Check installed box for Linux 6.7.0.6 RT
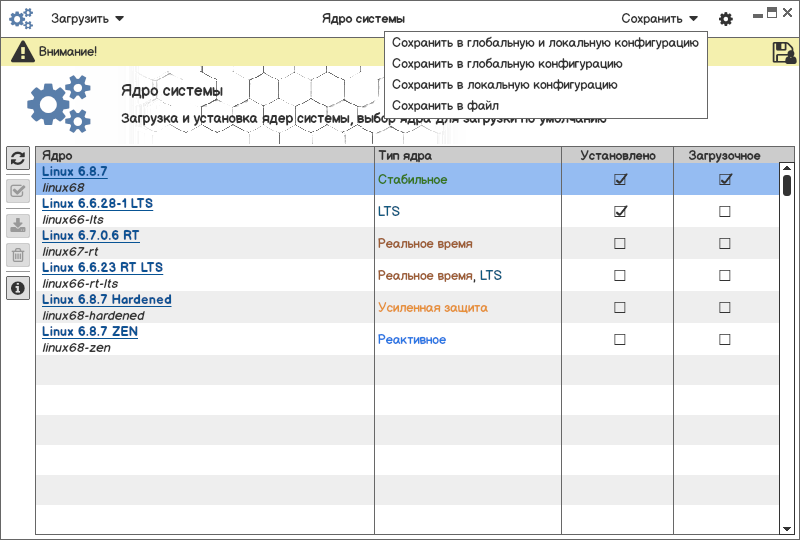Screen dimensions: 800x540 click(620, 243)
